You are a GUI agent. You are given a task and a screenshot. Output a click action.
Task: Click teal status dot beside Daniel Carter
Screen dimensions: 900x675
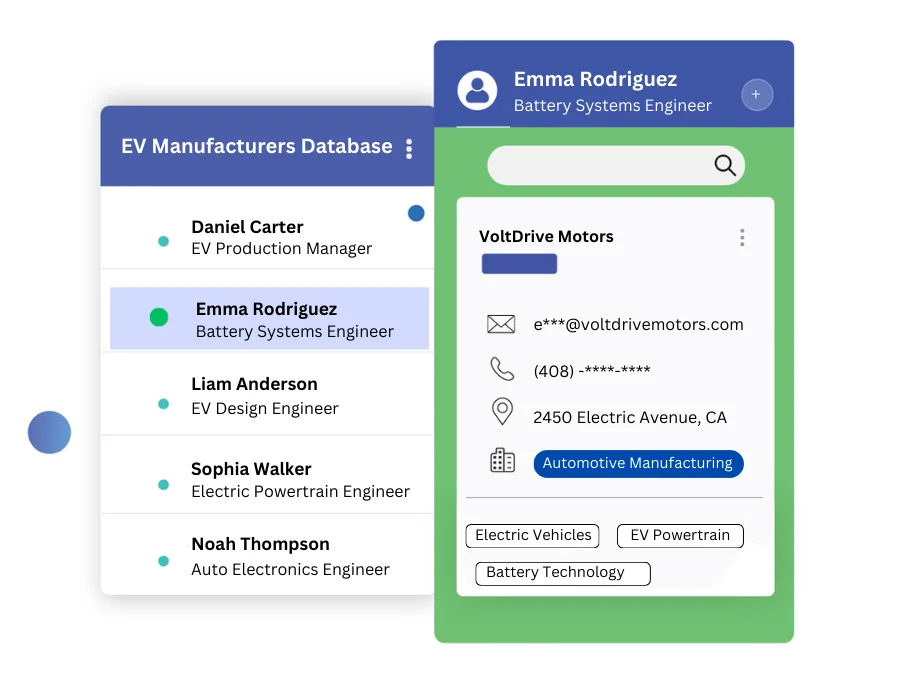164,241
